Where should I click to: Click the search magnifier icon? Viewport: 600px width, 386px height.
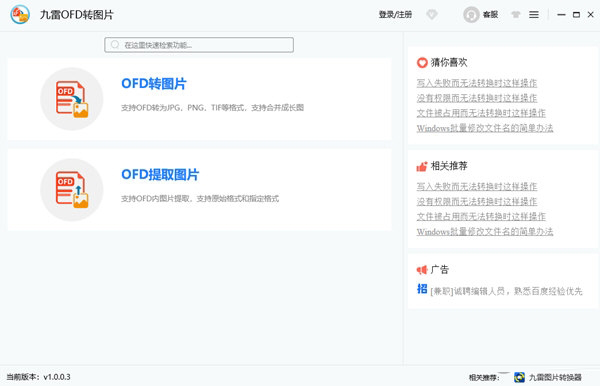(115, 45)
